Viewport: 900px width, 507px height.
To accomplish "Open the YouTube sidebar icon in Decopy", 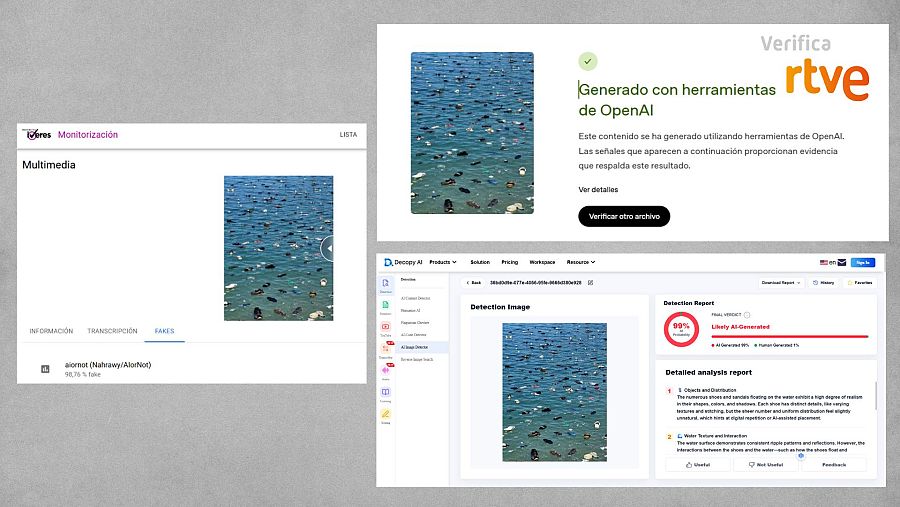I will 386,329.
